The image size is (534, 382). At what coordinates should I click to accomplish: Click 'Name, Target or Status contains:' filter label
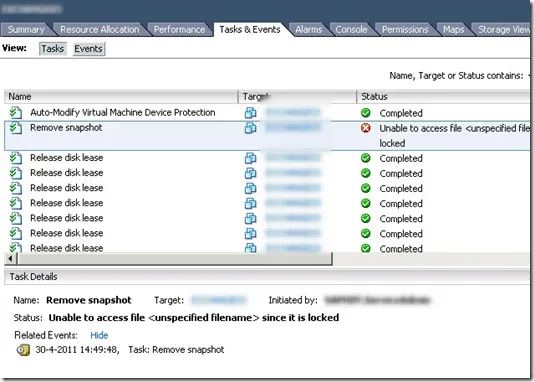pyautogui.click(x=456, y=76)
